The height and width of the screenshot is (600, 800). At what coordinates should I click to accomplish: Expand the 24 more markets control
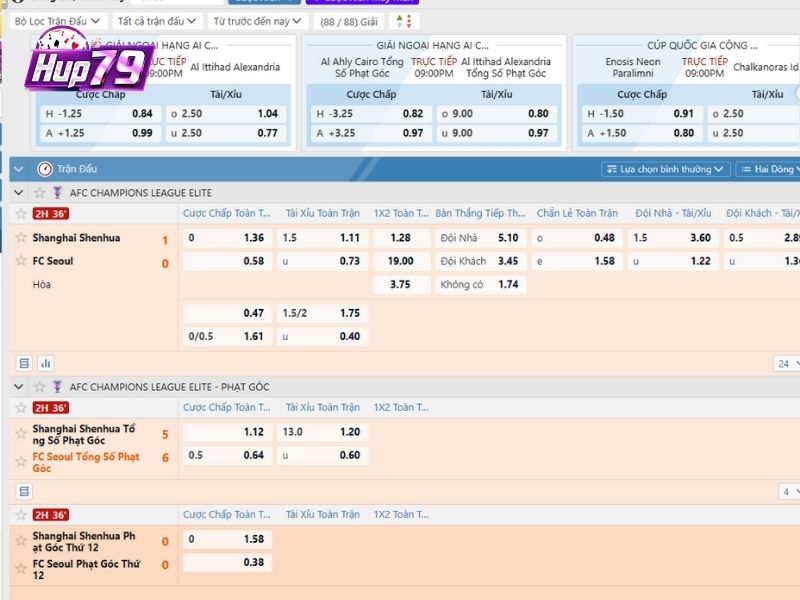tap(786, 363)
